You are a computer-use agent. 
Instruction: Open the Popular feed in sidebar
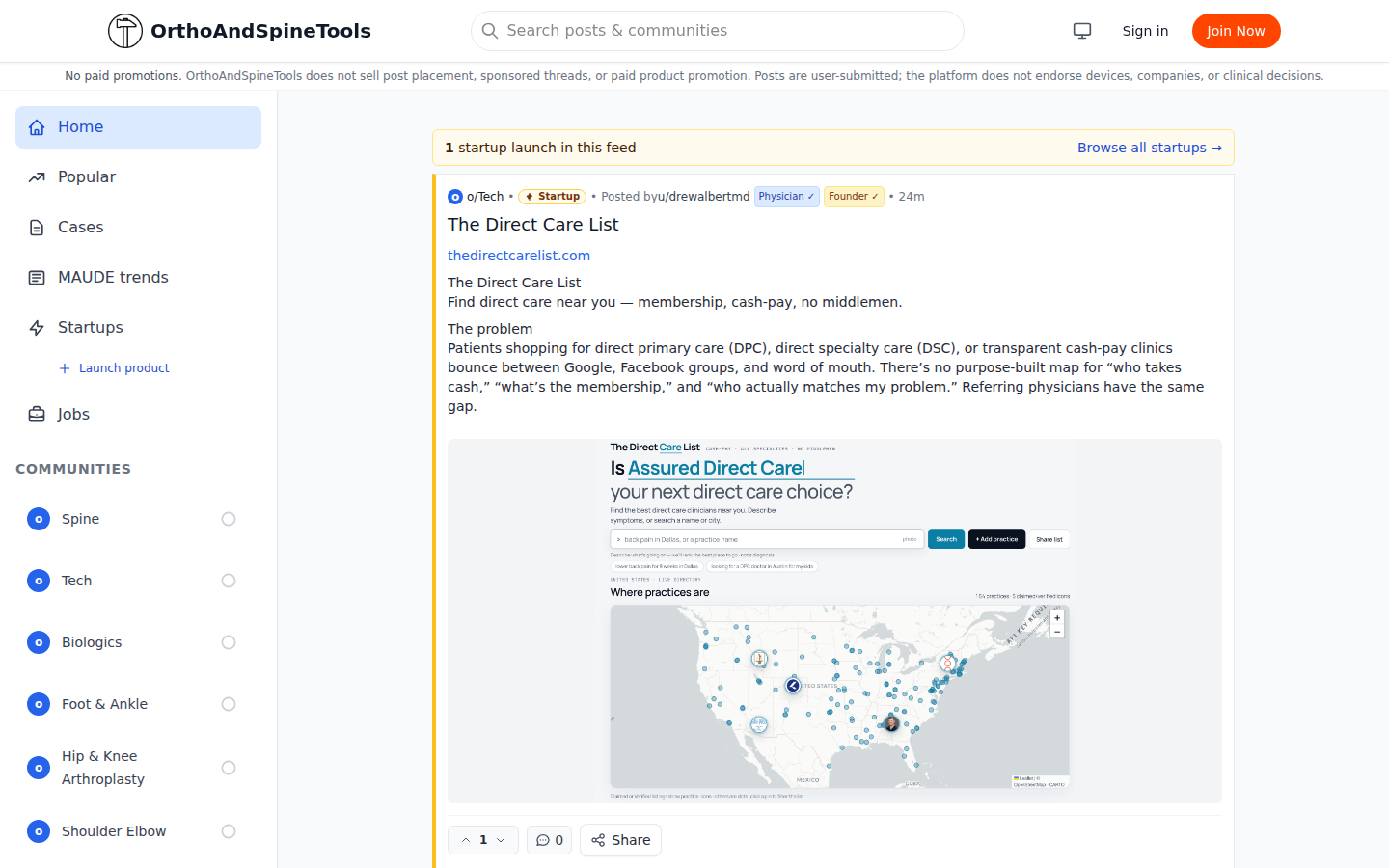point(138,177)
